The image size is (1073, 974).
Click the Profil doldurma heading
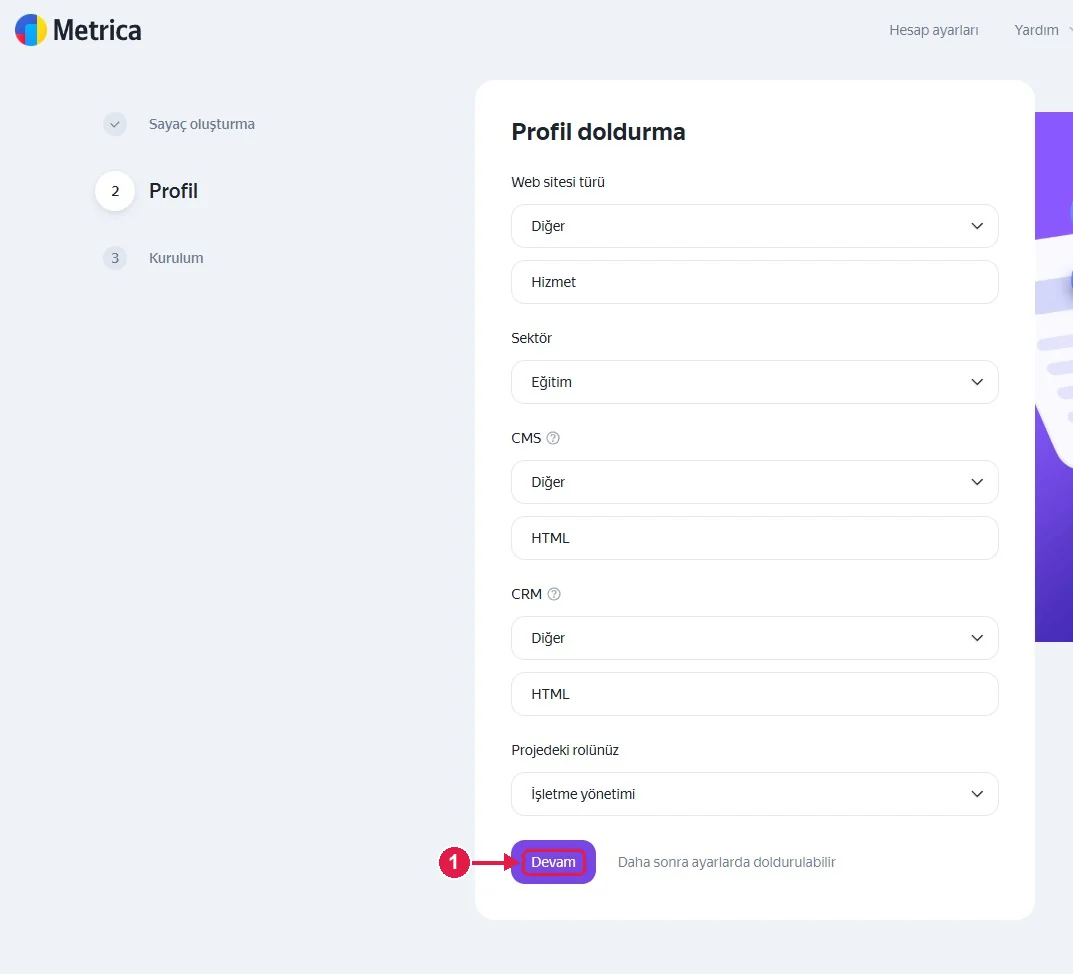(598, 131)
